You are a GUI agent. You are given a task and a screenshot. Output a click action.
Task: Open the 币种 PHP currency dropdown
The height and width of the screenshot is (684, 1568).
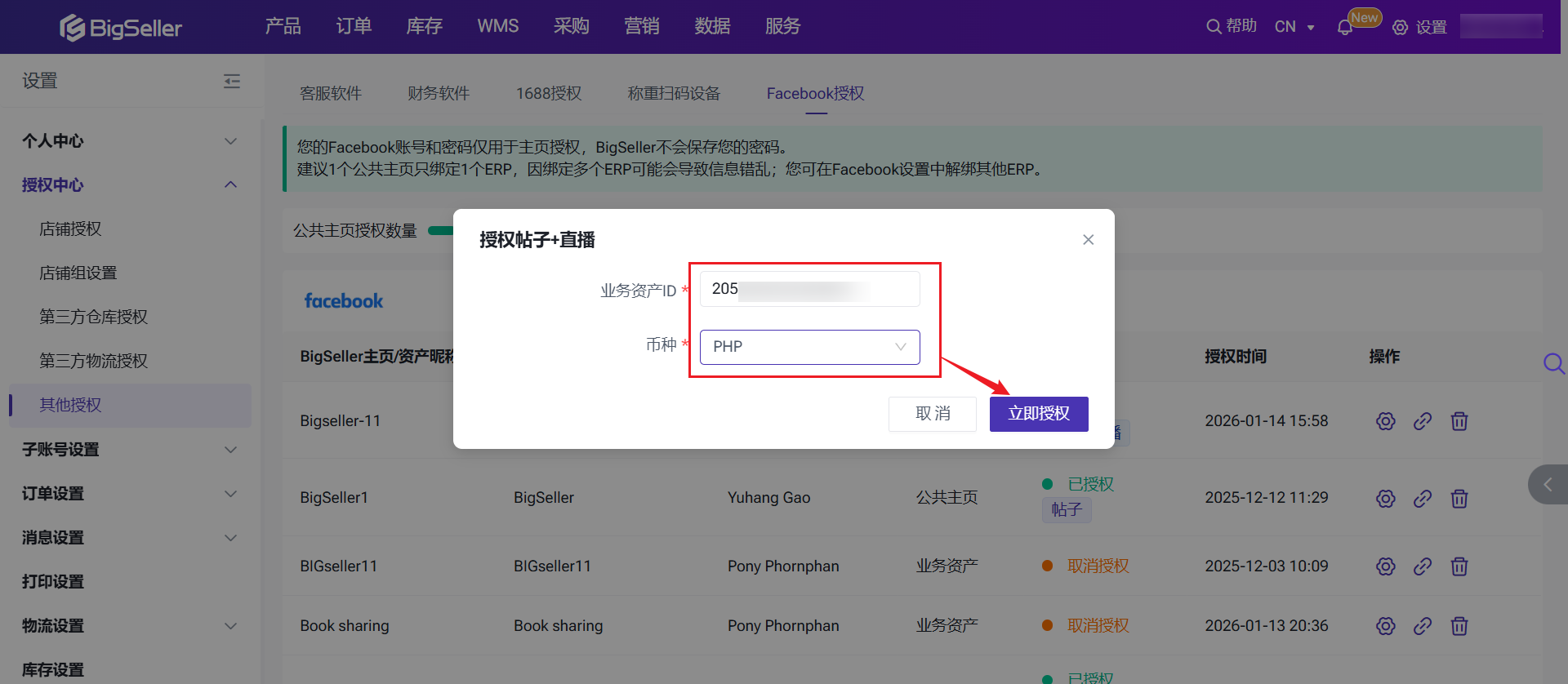tap(809, 347)
